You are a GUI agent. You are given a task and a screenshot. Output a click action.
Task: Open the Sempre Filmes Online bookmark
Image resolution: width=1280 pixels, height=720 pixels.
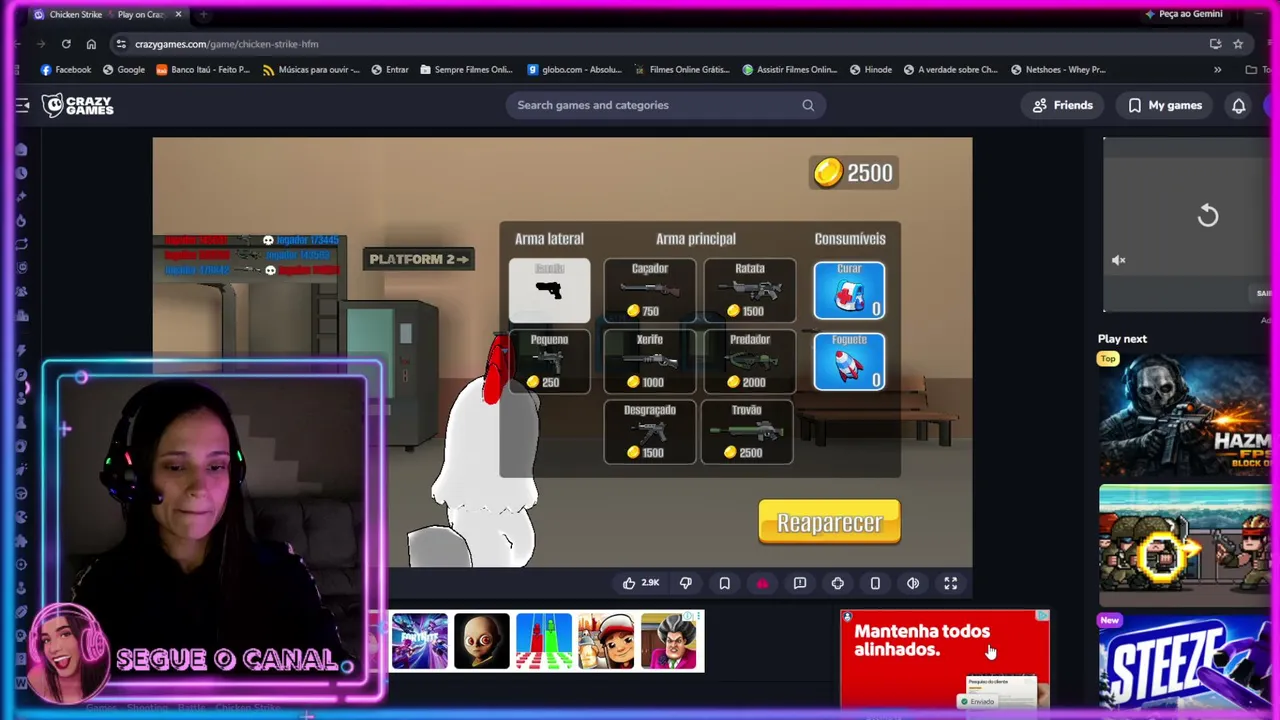[467, 70]
